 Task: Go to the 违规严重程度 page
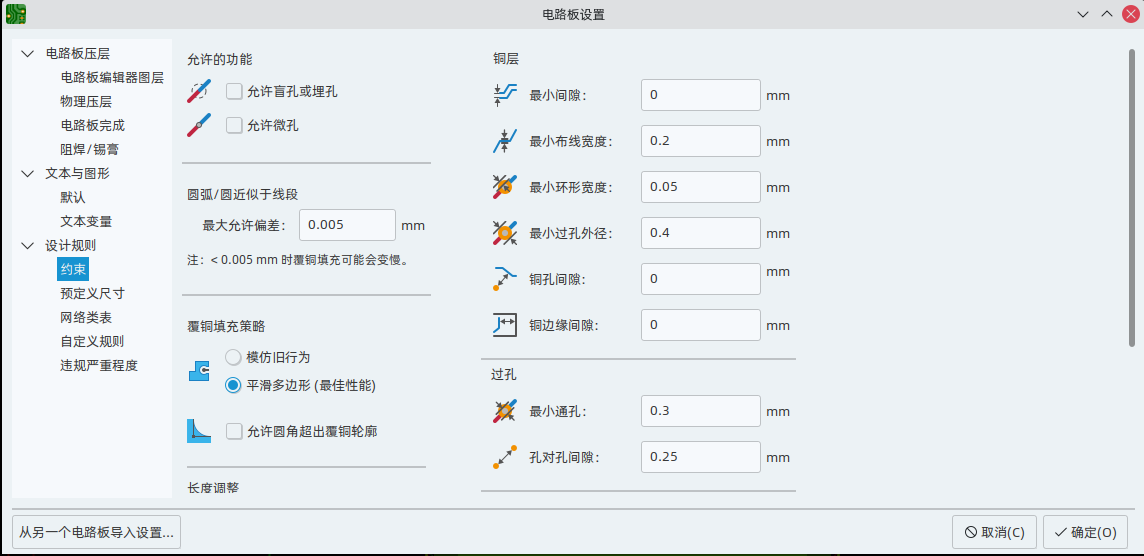99,366
